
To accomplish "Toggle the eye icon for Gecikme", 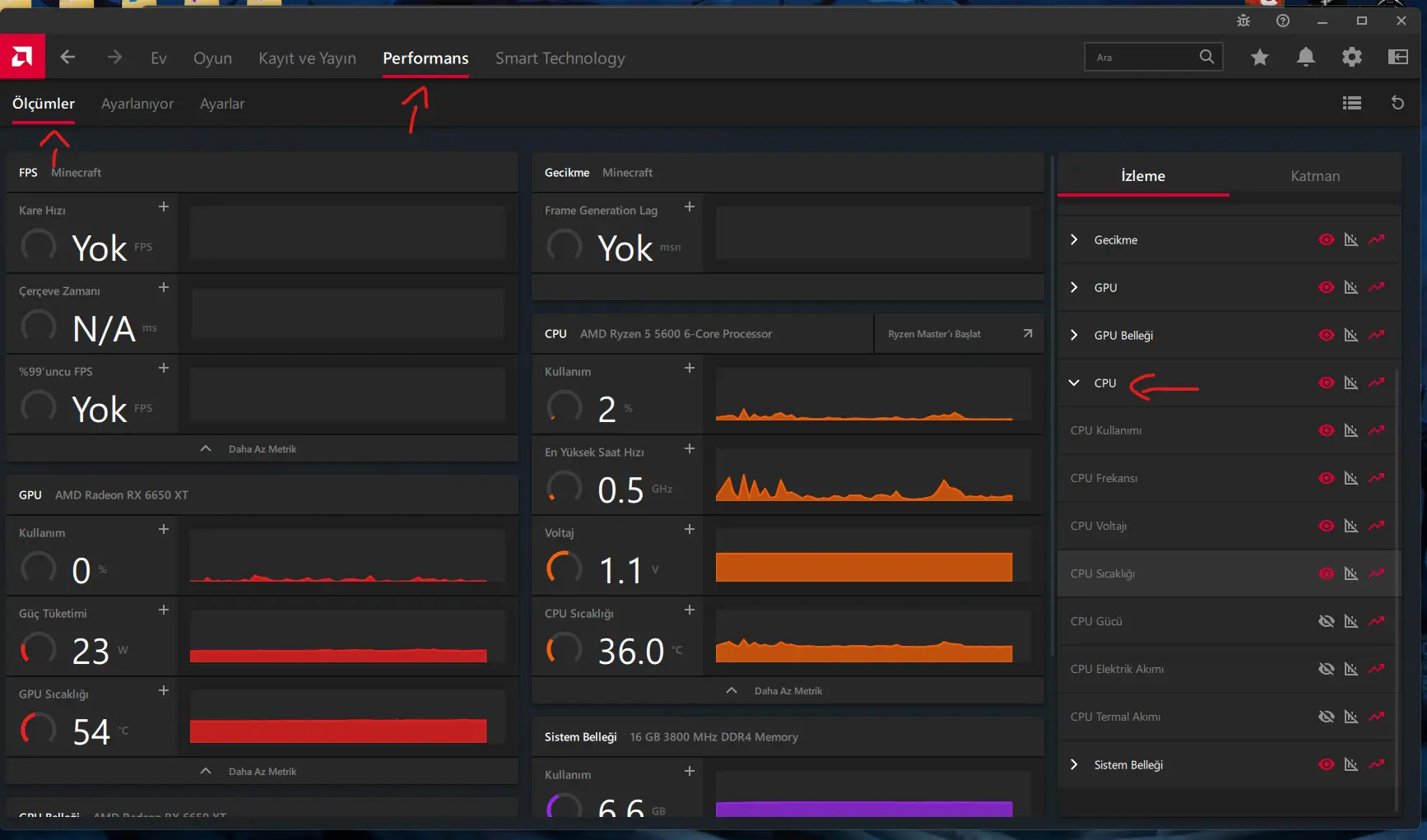I will coord(1327,239).
